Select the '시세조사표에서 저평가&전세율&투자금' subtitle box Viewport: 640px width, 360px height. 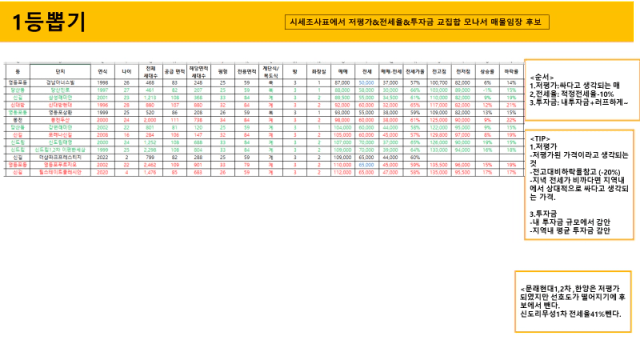(417, 22)
